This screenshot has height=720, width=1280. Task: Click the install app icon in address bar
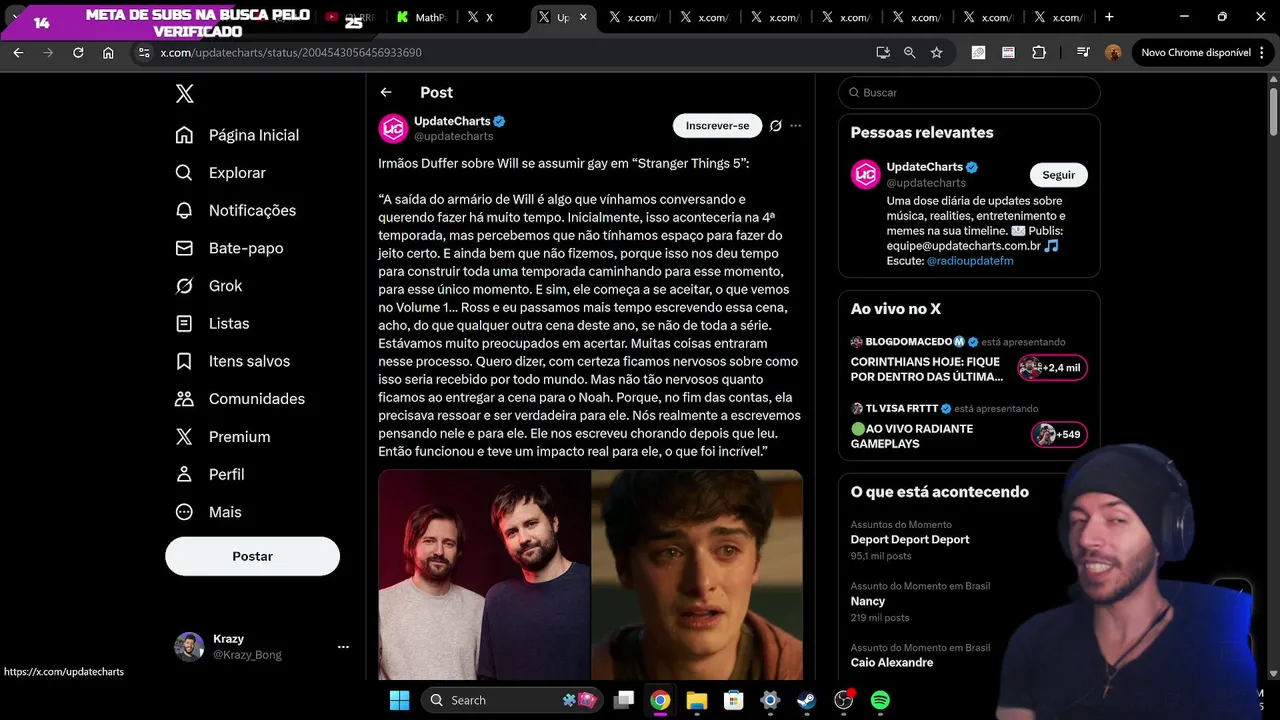883,53
